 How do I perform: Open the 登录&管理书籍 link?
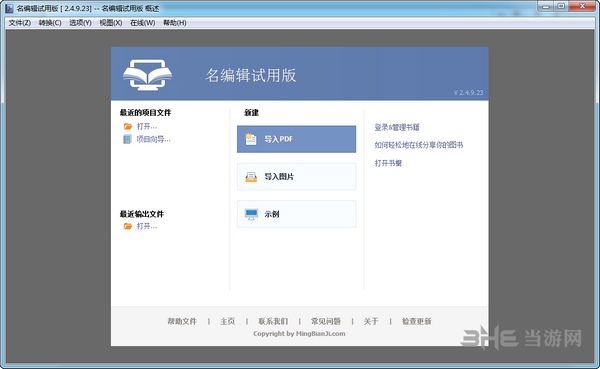click(397, 127)
